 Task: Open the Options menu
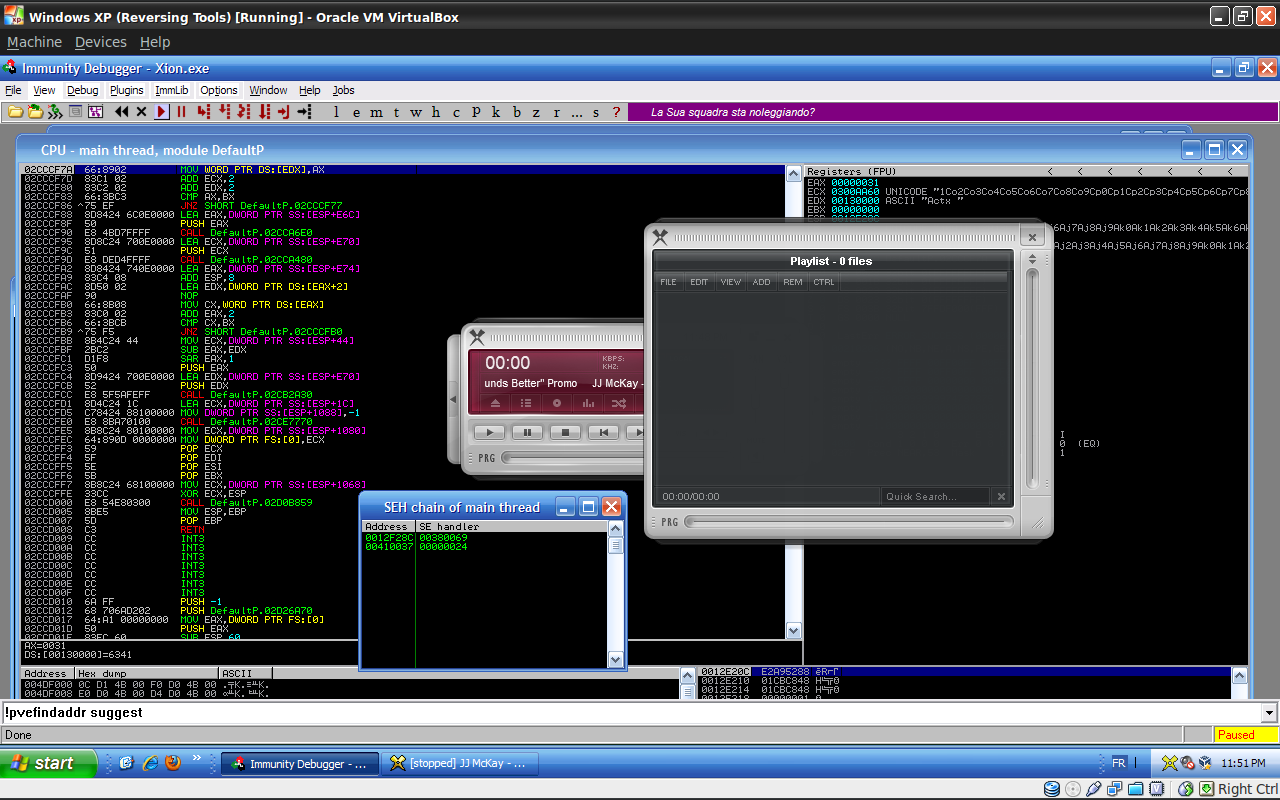[219, 90]
